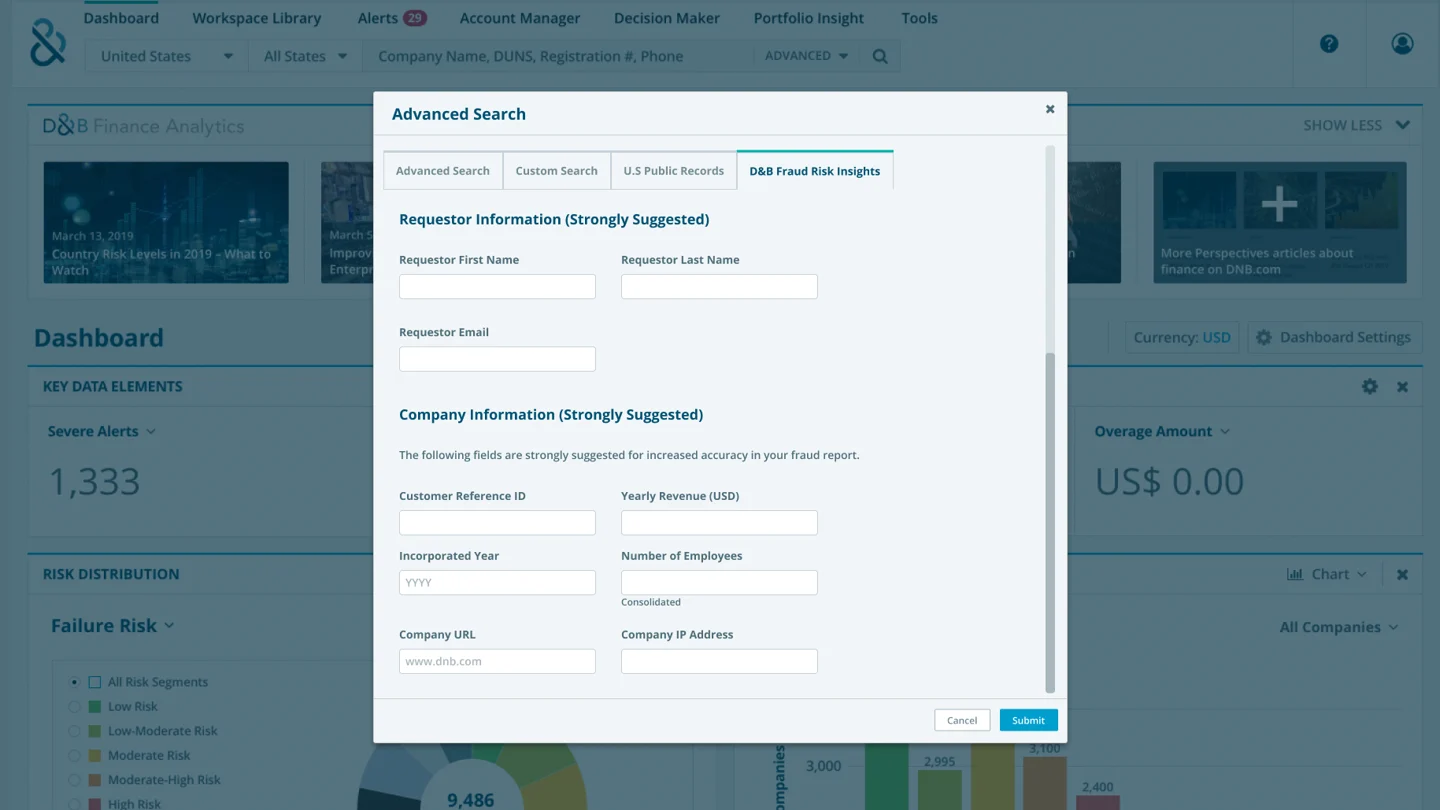Focus the Number of Employees field
Image resolution: width=1440 pixels, height=810 pixels.
click(x=719, y=582)
